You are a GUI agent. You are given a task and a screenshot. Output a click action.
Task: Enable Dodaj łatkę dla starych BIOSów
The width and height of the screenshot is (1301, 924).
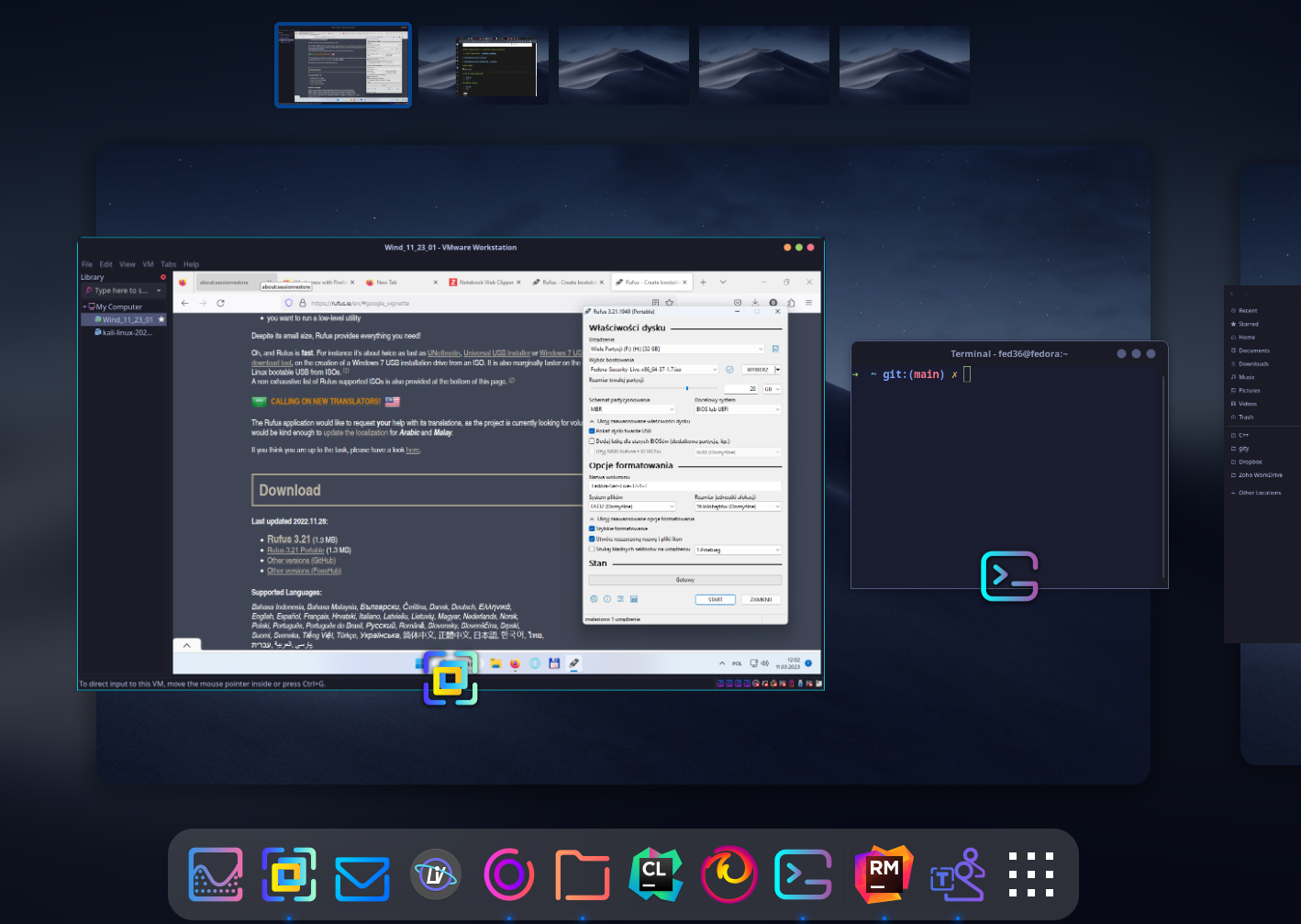pos(592,441)
